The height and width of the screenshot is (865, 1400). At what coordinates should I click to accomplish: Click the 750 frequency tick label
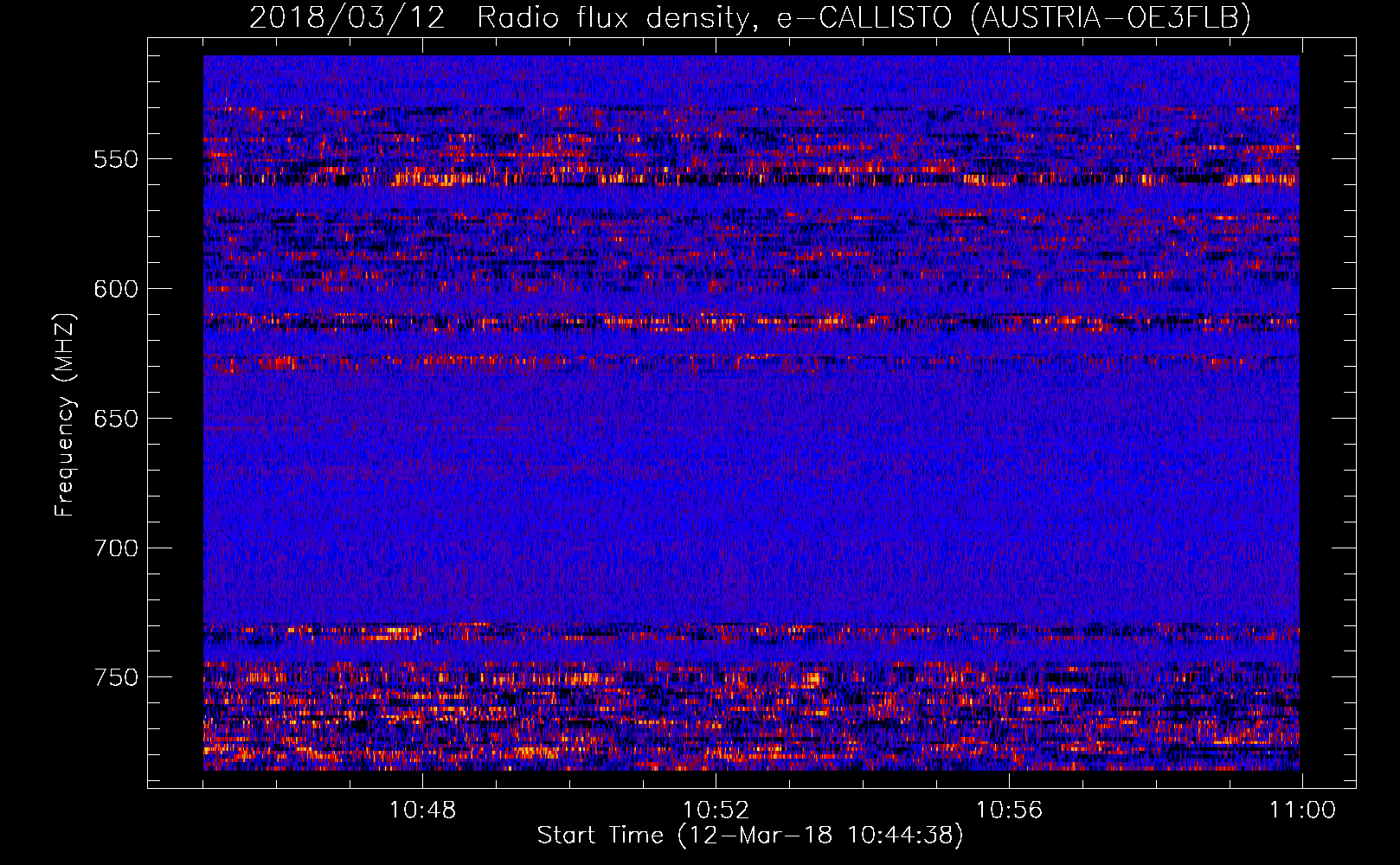click(x=116, y=677)
